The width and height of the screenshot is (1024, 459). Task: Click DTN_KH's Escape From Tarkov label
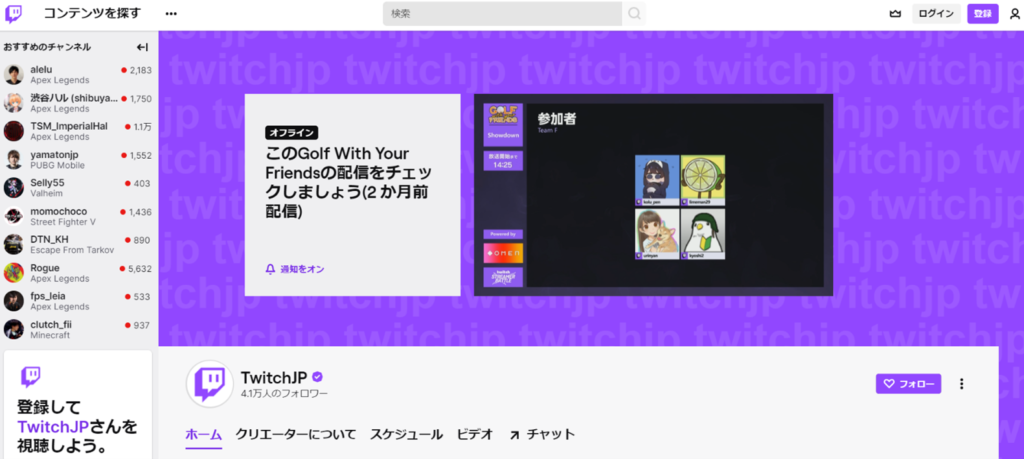pos(72,250)
